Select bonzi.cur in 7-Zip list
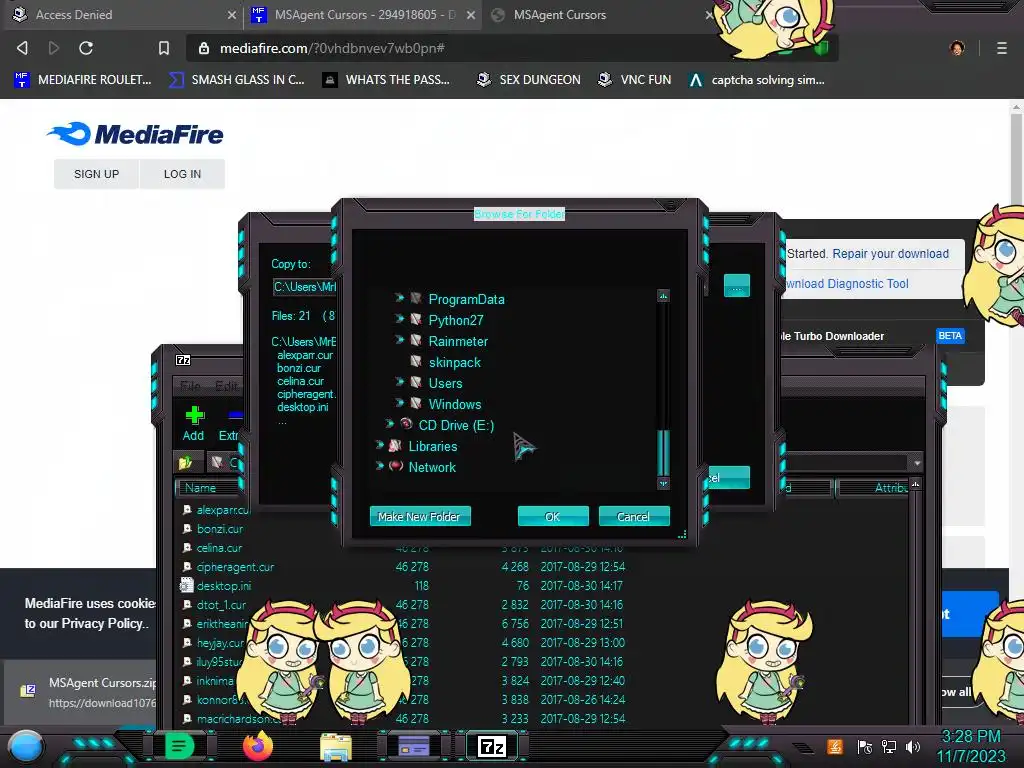Viewport: 1024px width, 768px height. [x=219, y=528]
